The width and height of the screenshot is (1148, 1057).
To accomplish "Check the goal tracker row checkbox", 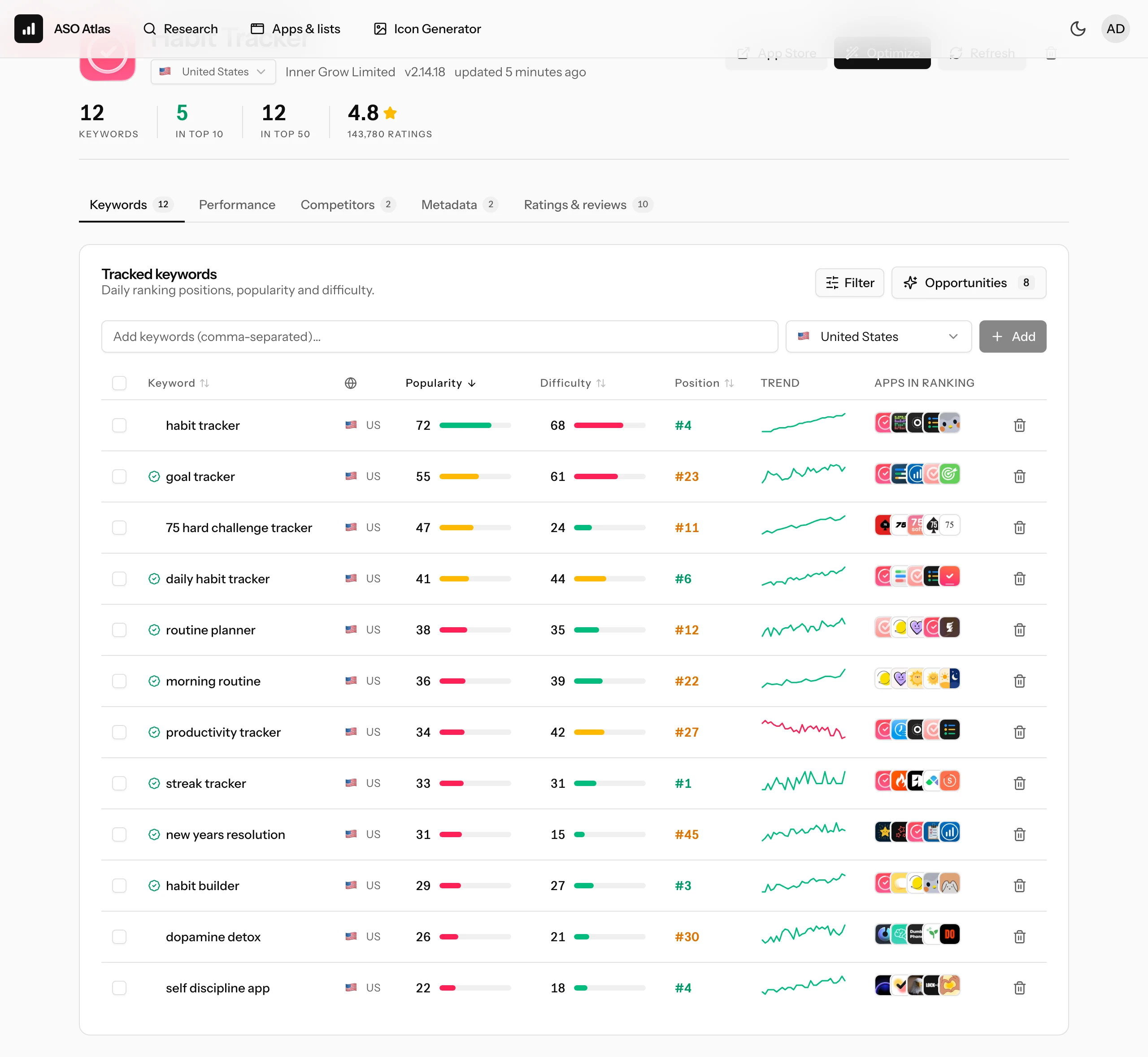I will (x=119, y=476).
